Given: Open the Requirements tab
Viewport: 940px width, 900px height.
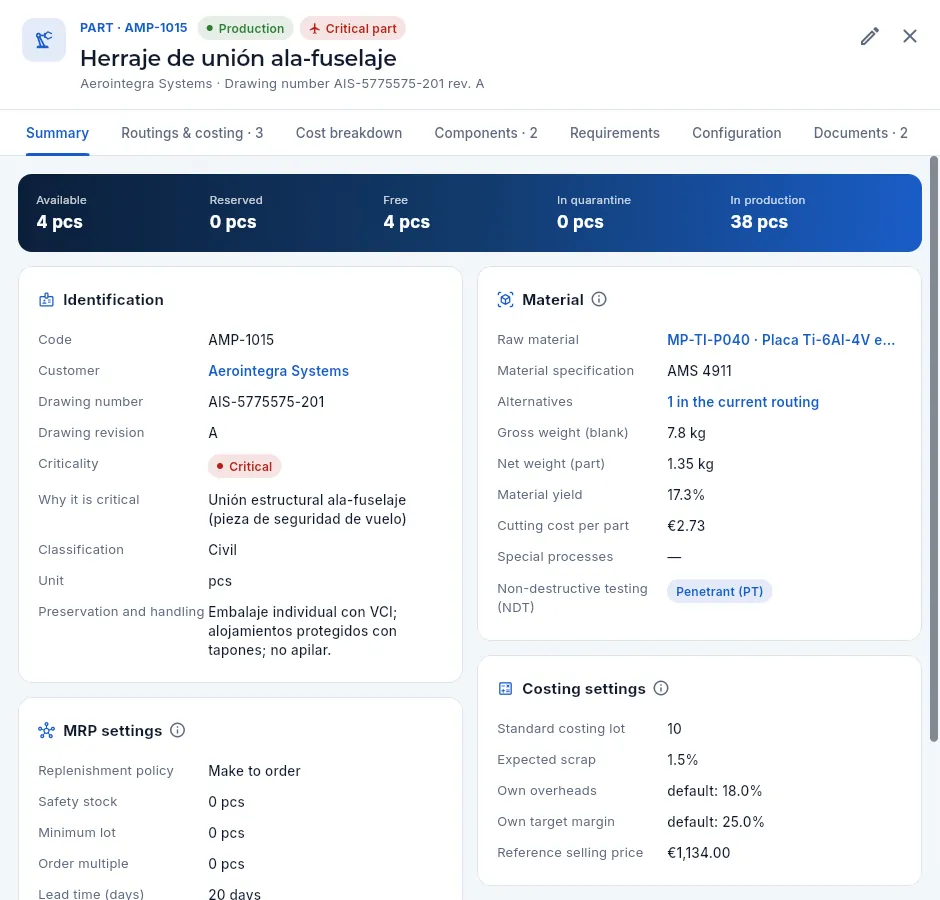Looking at the screenshot, I should pyautogui.click(x=614, y=133).
